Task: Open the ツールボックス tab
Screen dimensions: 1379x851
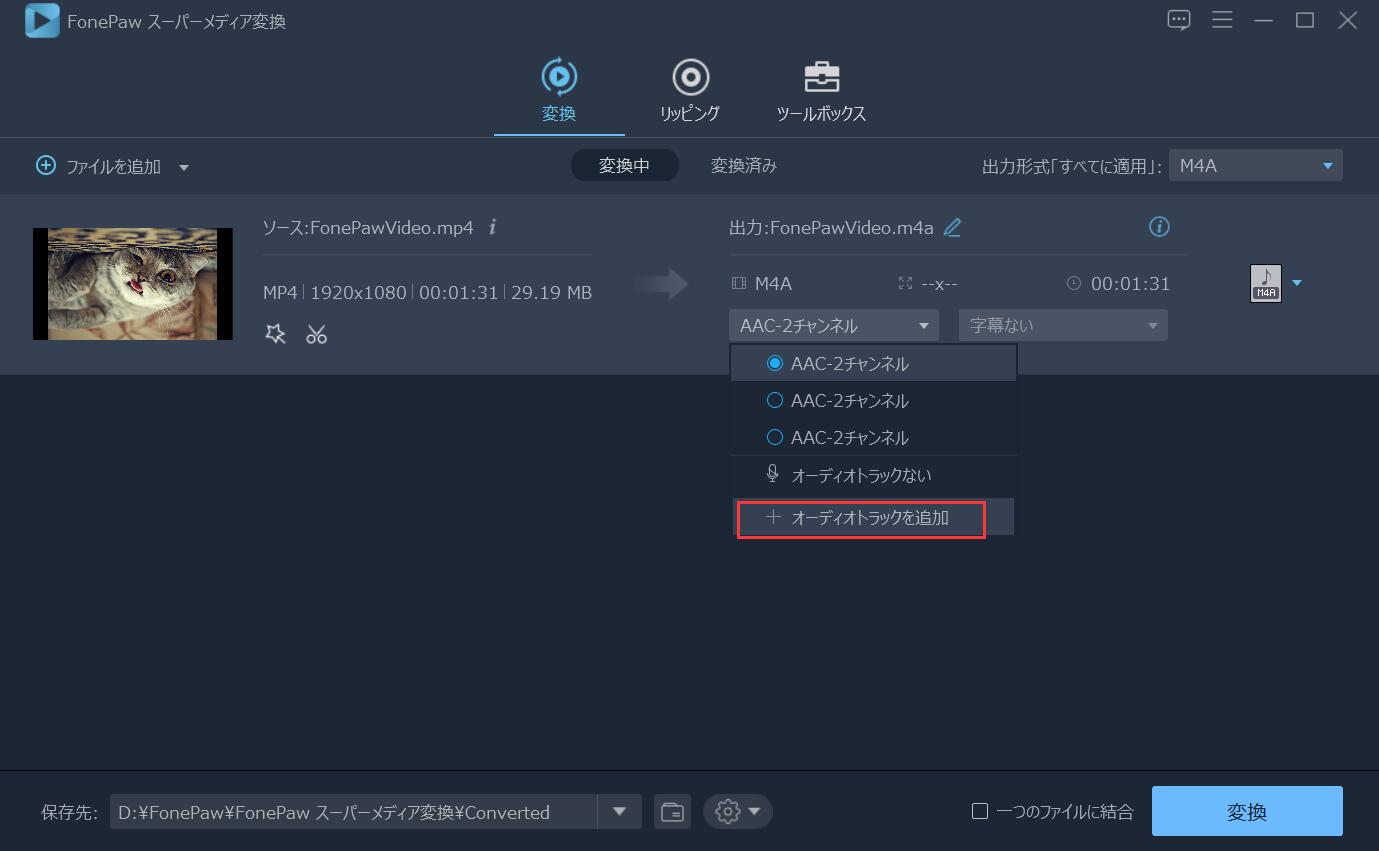Action: [x=821, y=91]
